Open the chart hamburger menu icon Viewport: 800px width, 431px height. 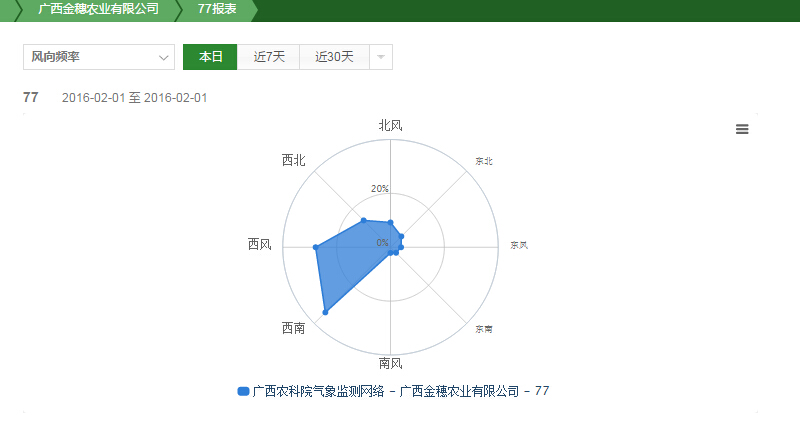coord(741,129)
